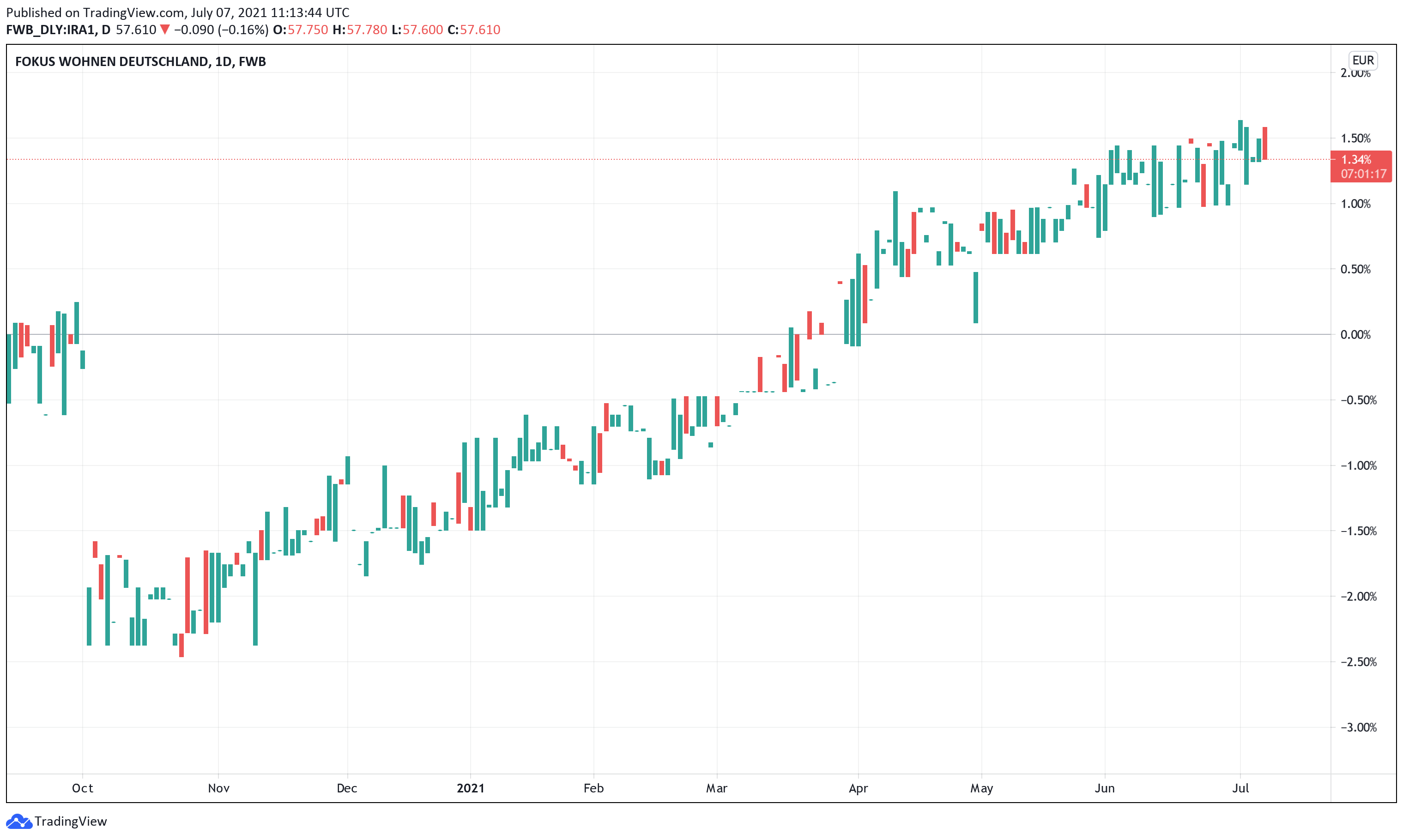This screenshot has height=840, width=1403.
Task: Click the 2021 year label on time axis
Action: click(x=470, y=788)
